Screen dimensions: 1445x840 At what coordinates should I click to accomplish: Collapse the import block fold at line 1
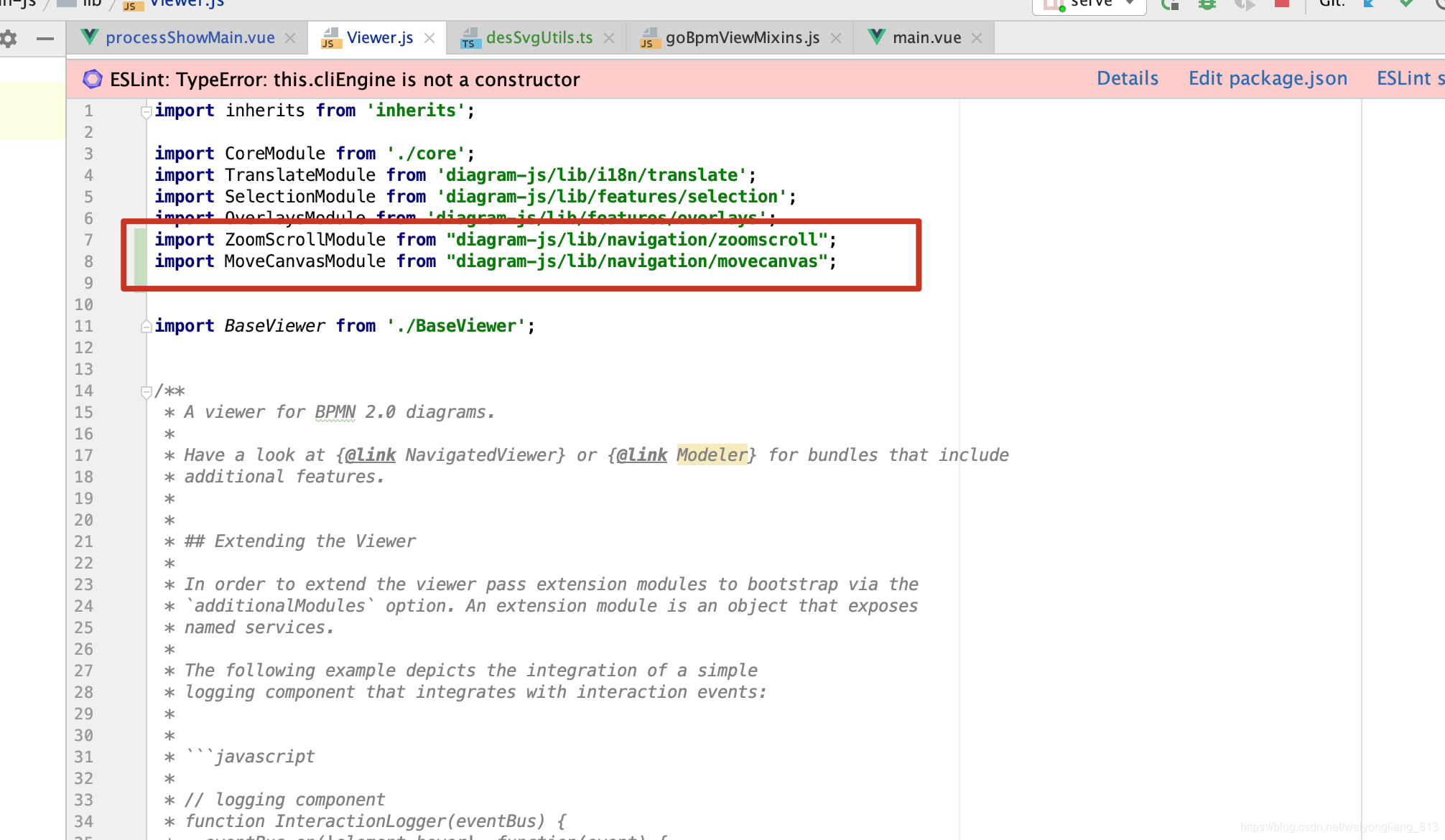click(146, 111)
